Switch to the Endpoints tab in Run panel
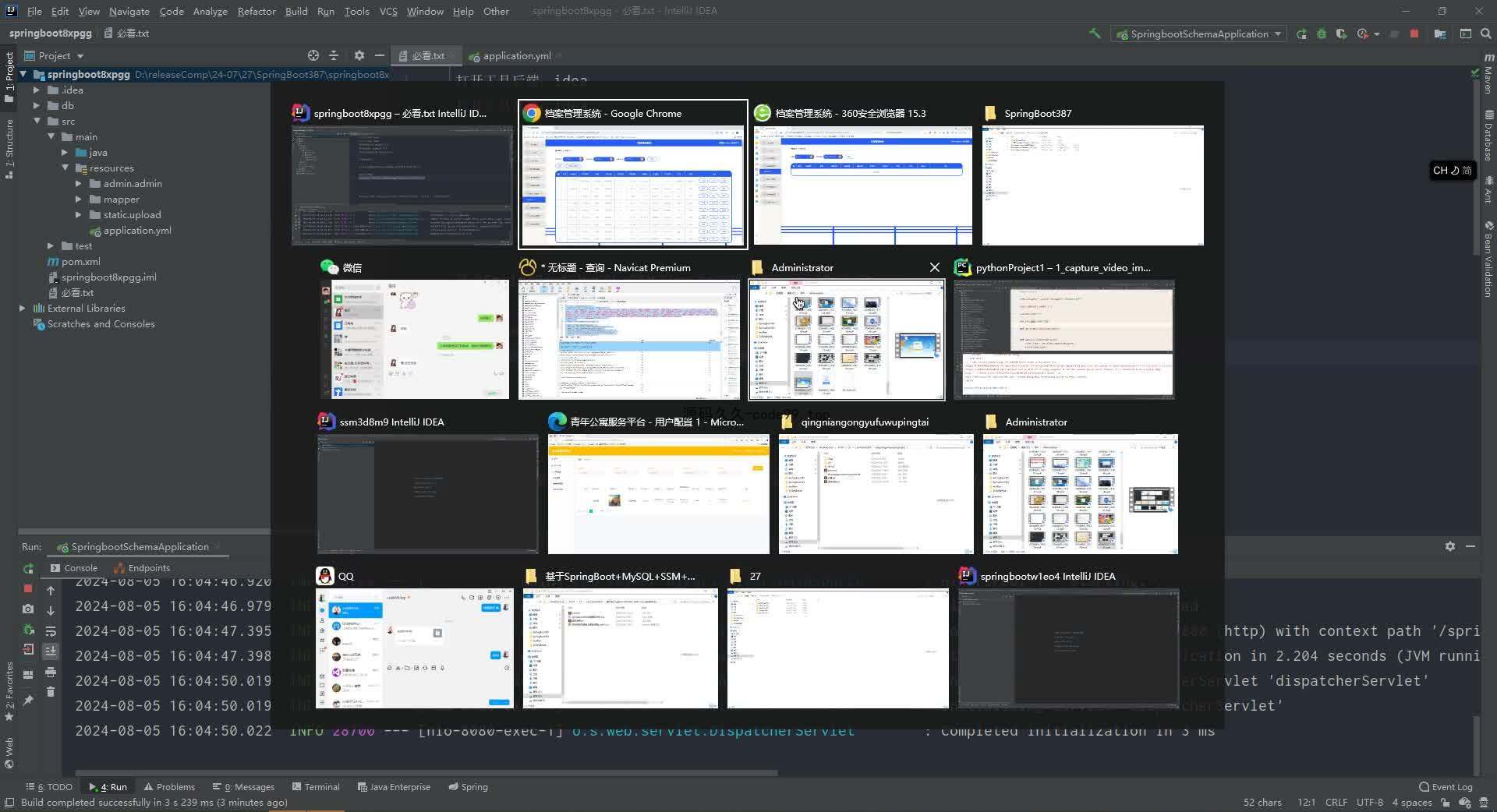1497x812 pixels. (142, 568)
